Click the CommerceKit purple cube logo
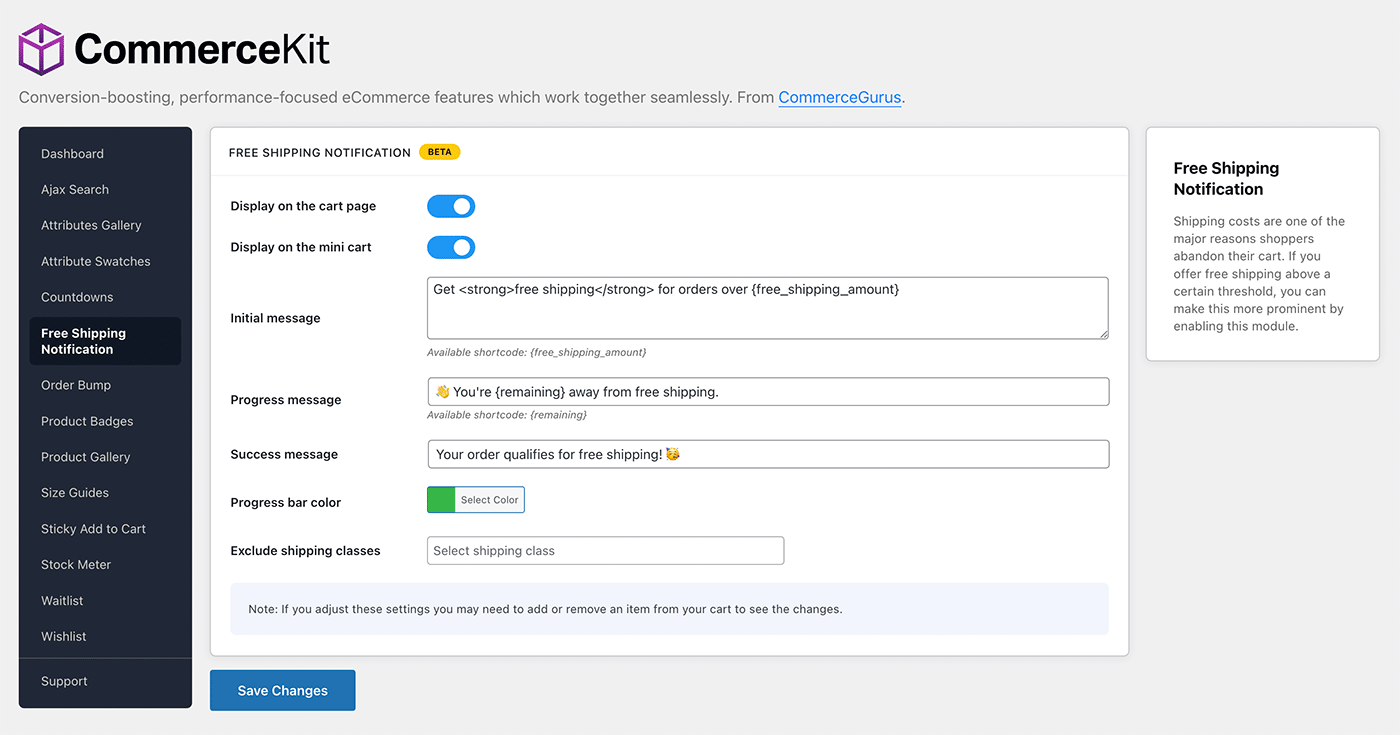Viewport: 1400px width, 735px height. click(41, 49)
